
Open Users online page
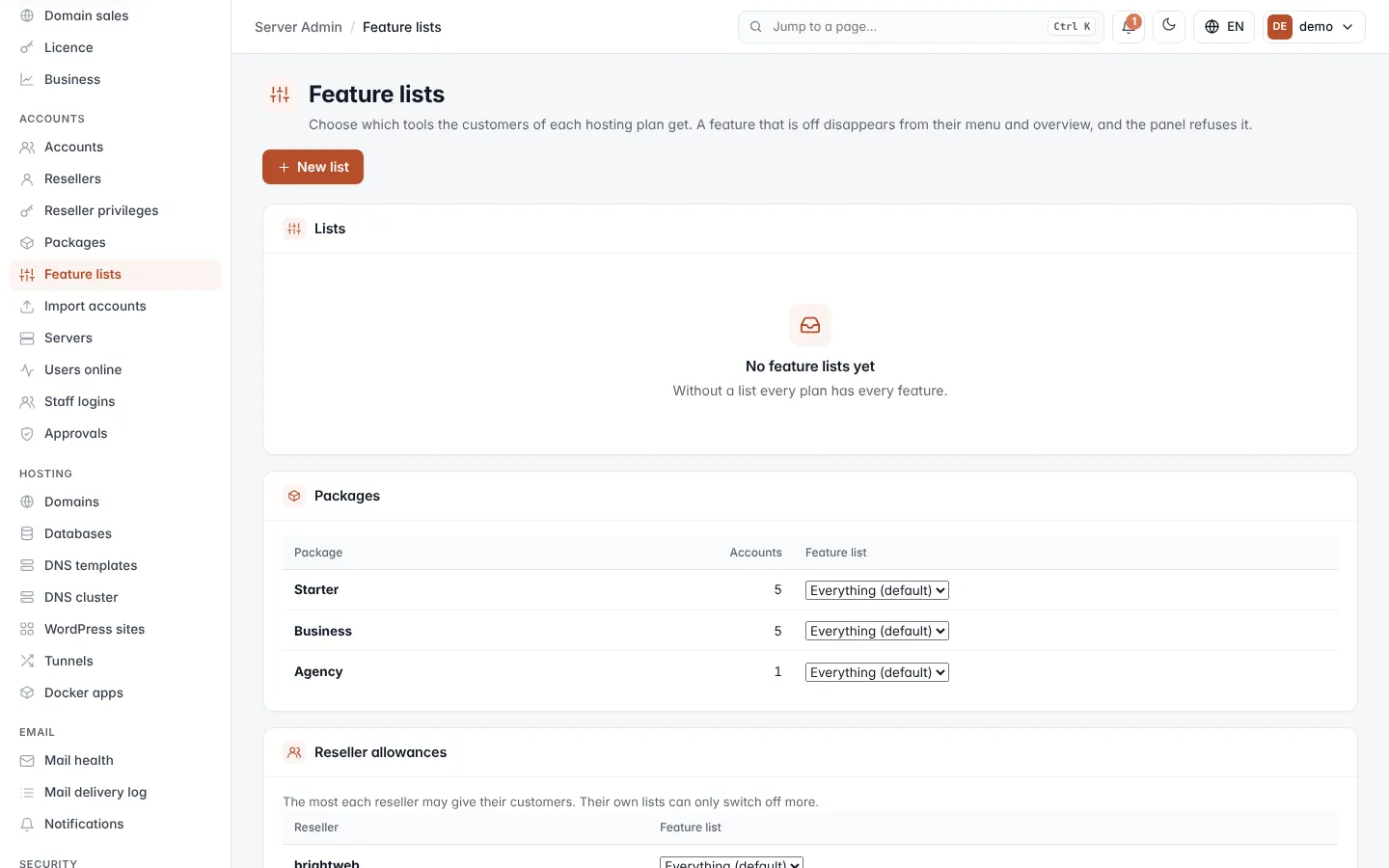116,369
